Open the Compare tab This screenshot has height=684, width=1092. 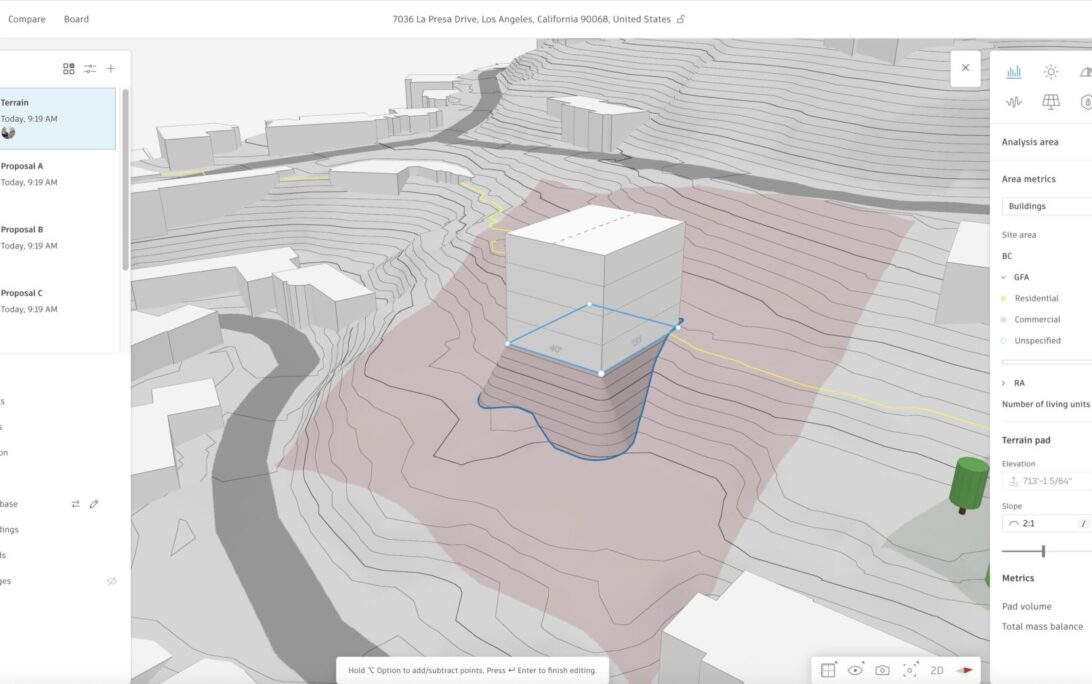pyautogui.click(x=27, y=19)
